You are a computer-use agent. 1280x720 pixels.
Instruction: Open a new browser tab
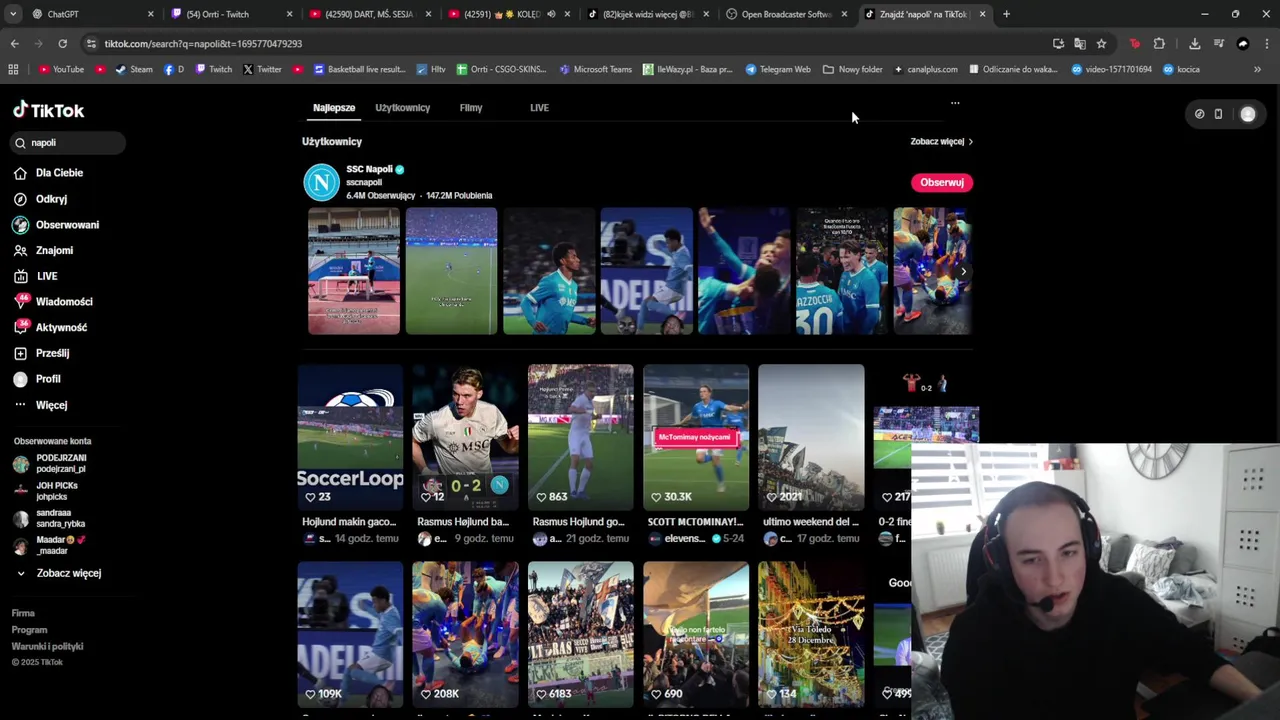(x=1006, y=14)
